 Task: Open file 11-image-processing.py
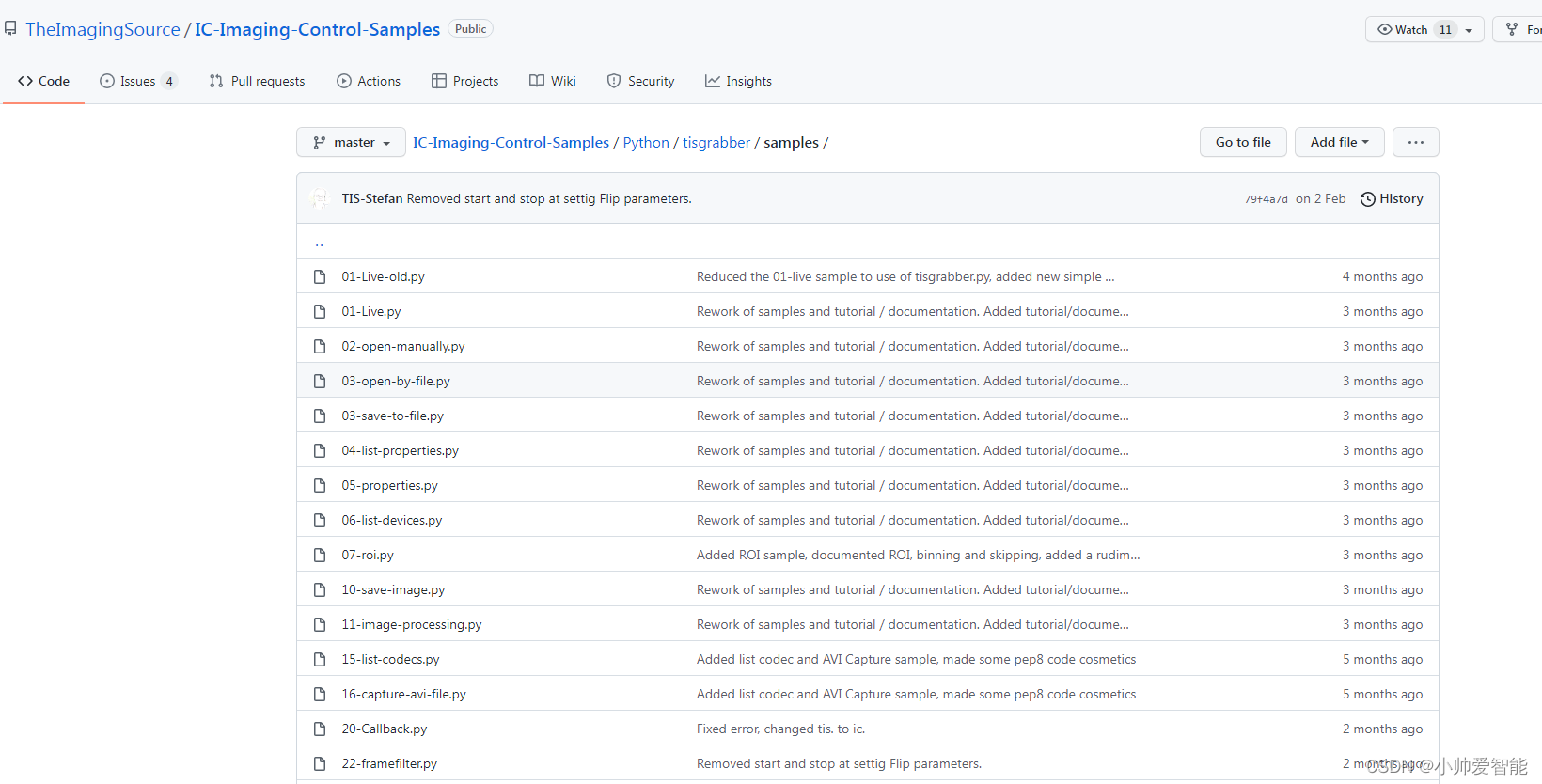tap(411, 624)
